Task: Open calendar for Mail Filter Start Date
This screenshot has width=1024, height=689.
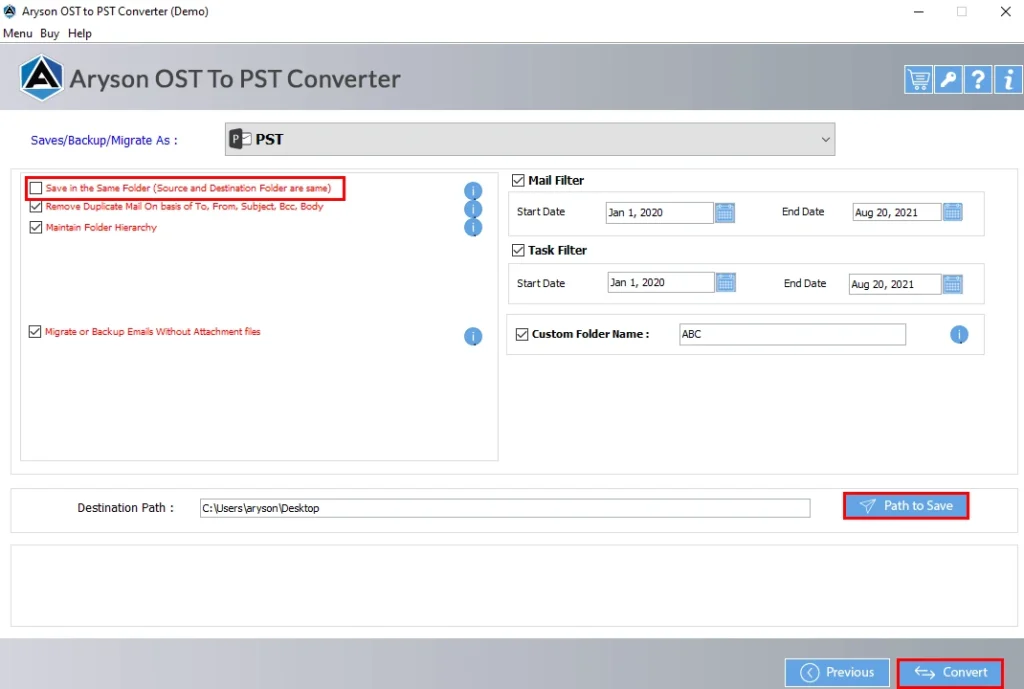Action: click(x=725, y=213)
